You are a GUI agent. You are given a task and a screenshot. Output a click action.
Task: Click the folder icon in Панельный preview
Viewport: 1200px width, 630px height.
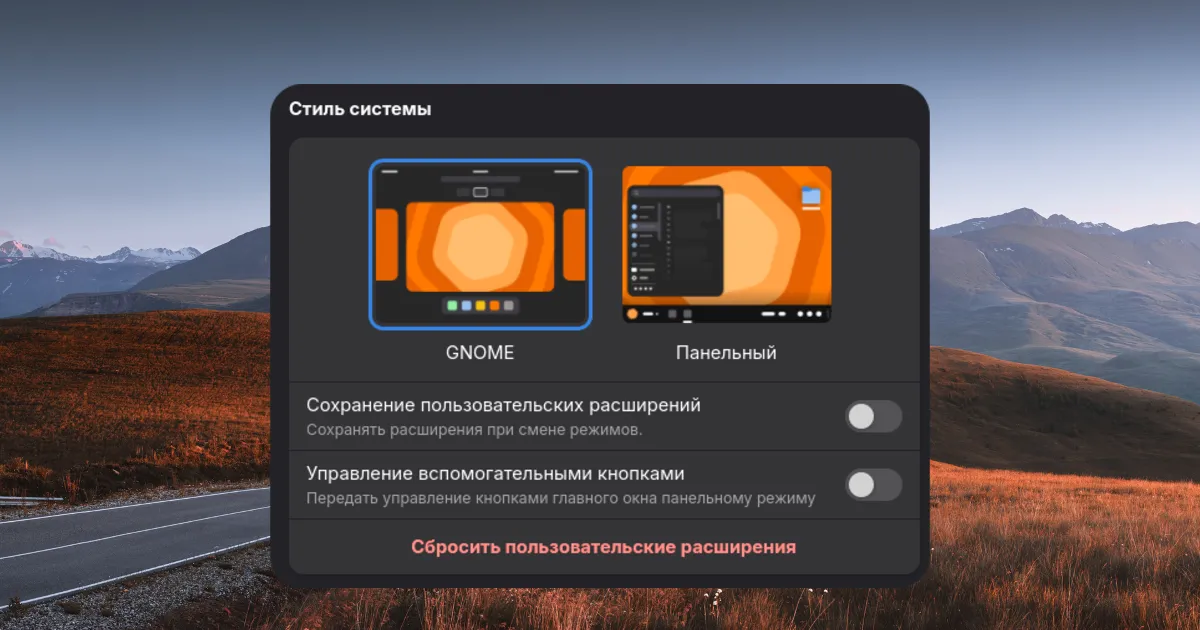point(810,197)
